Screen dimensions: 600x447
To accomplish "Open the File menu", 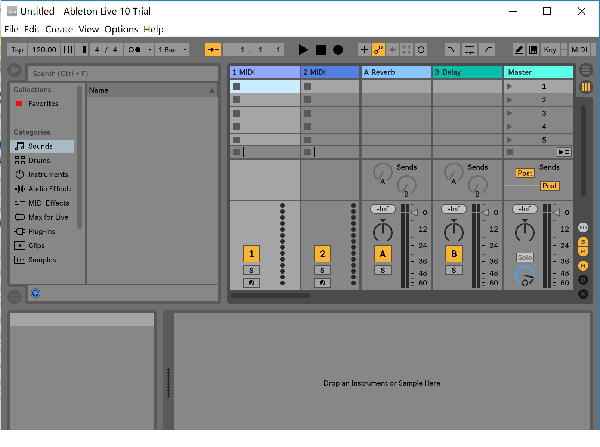I will point(11,30).
